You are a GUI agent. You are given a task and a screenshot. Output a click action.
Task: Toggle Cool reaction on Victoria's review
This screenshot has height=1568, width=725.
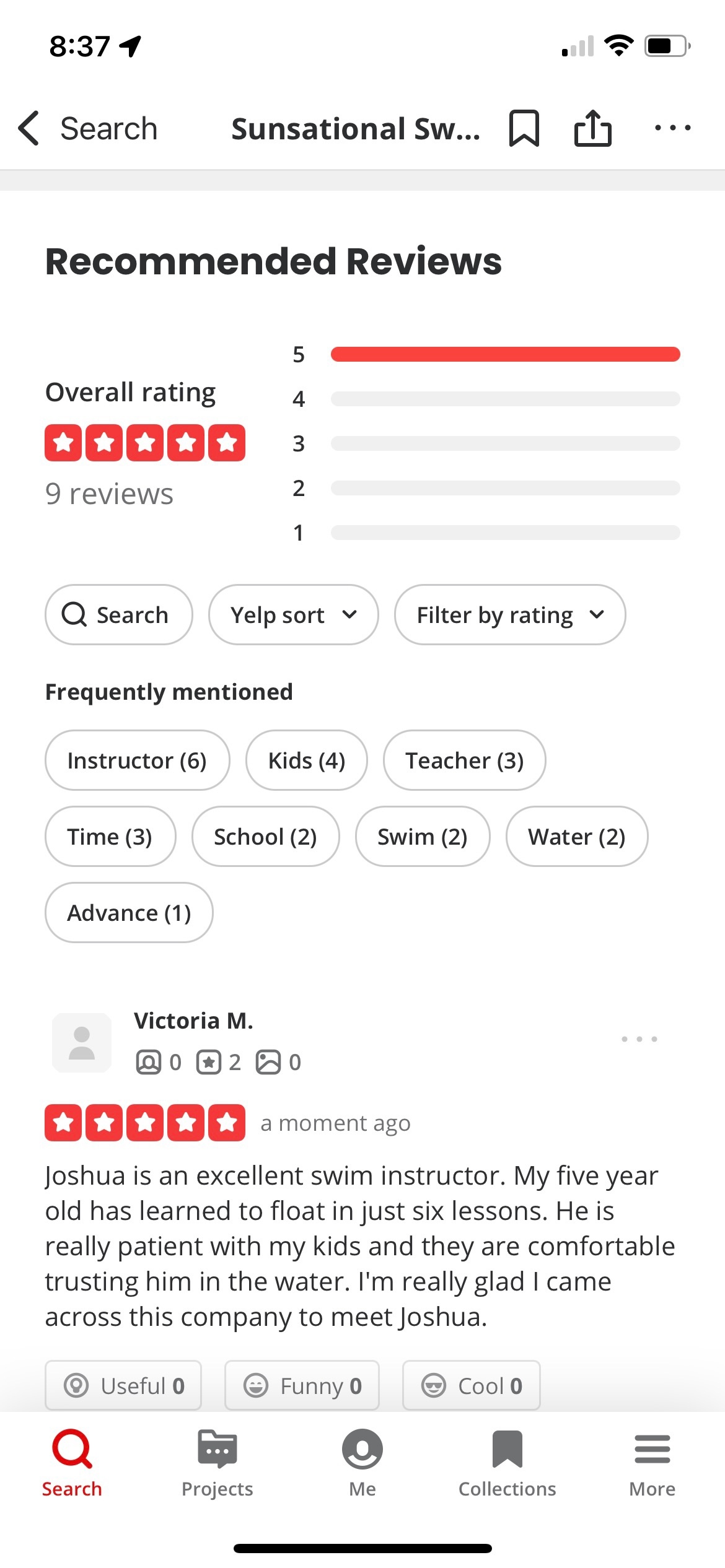pyautogui.click(x=471, y=1385)
